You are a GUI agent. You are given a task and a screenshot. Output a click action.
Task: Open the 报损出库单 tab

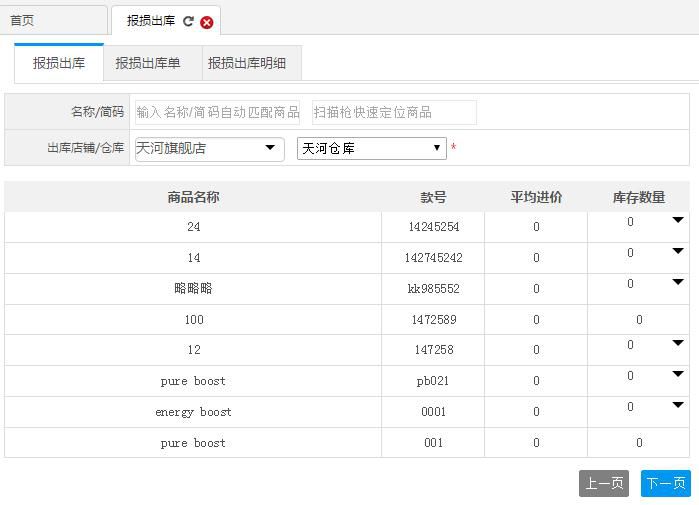pos(148,63)
